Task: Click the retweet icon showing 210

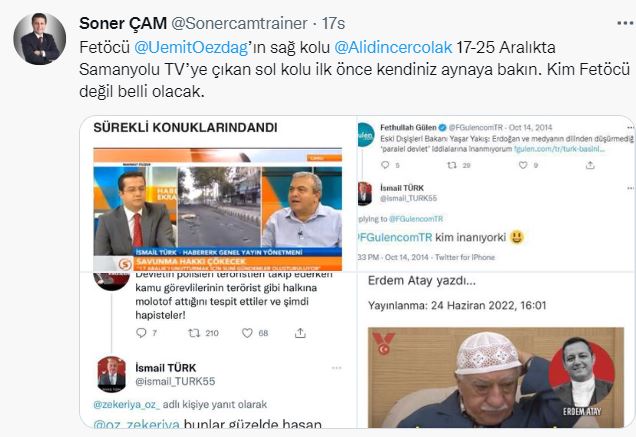Action: pos(194,333)
